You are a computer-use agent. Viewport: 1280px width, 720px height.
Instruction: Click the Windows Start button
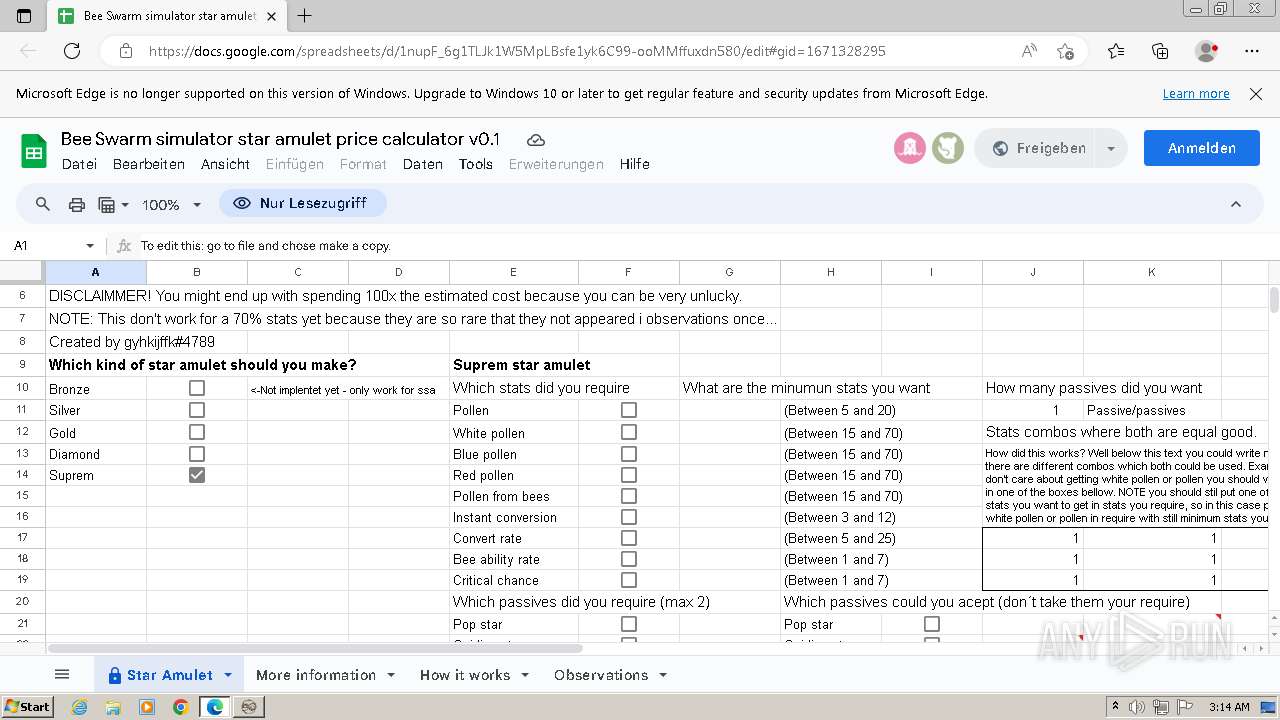28,707
